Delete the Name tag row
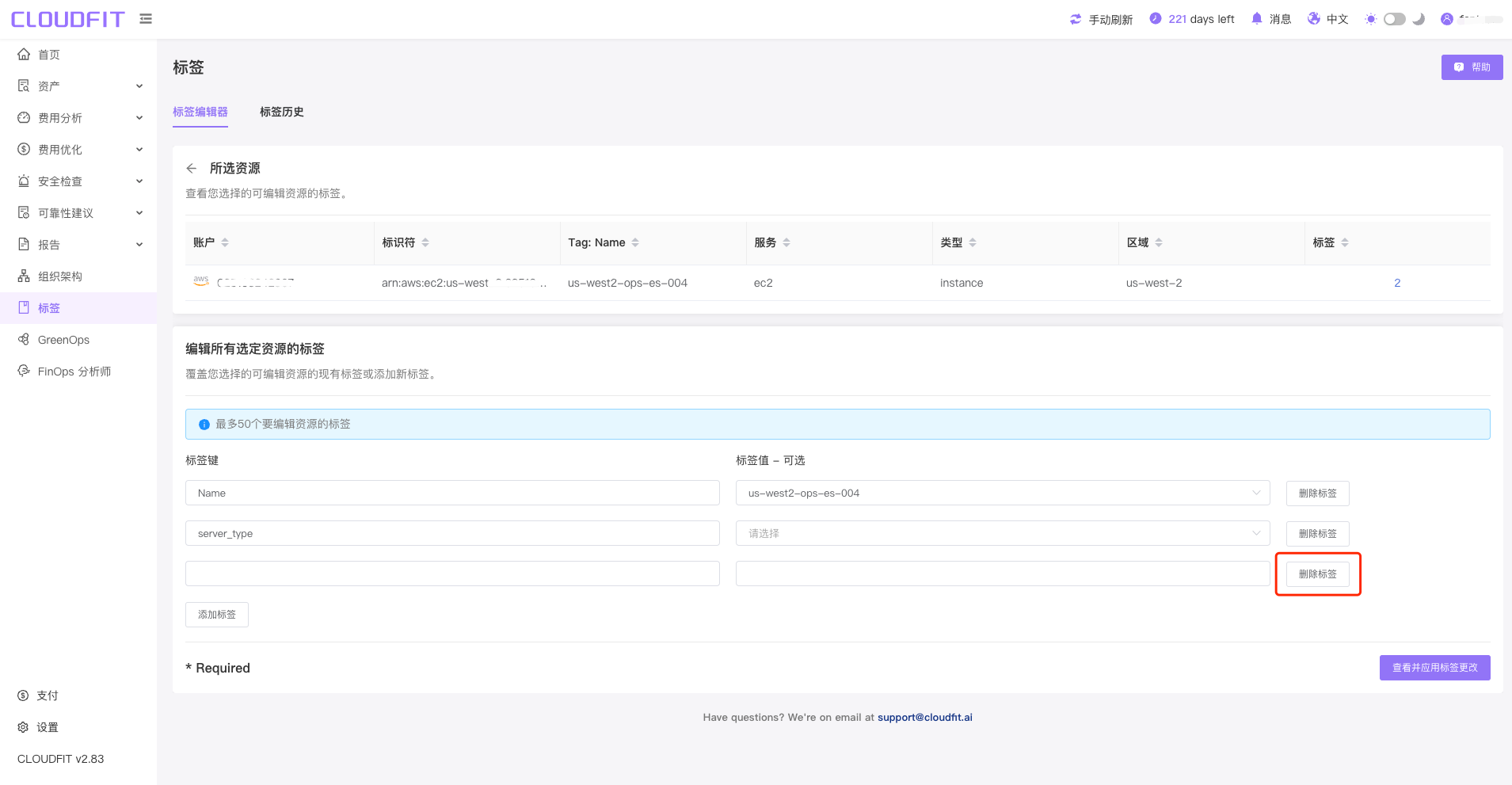 pos(1318,493)
